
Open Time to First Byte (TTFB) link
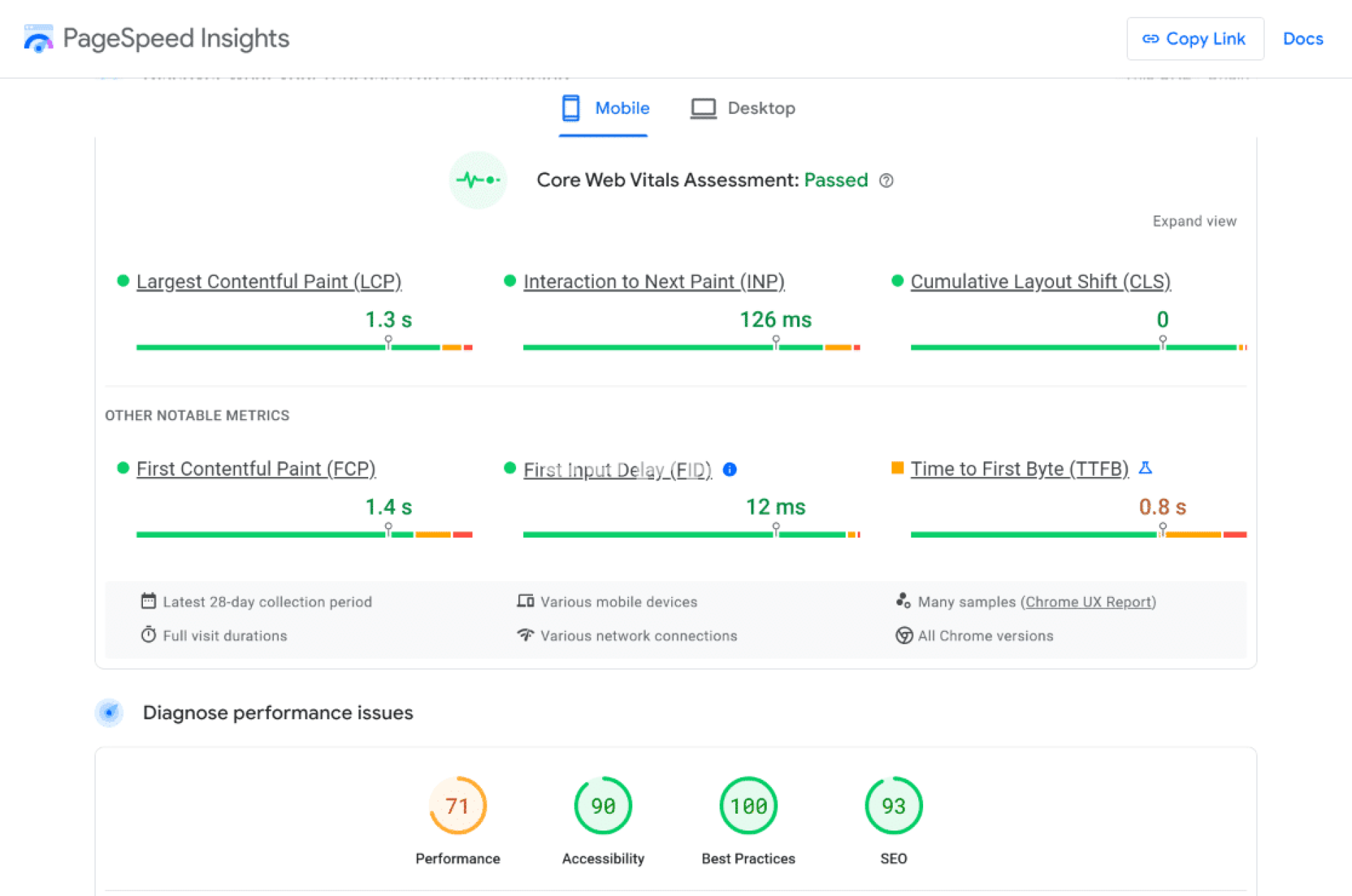pyautogui.click(x=1019, y=469)
